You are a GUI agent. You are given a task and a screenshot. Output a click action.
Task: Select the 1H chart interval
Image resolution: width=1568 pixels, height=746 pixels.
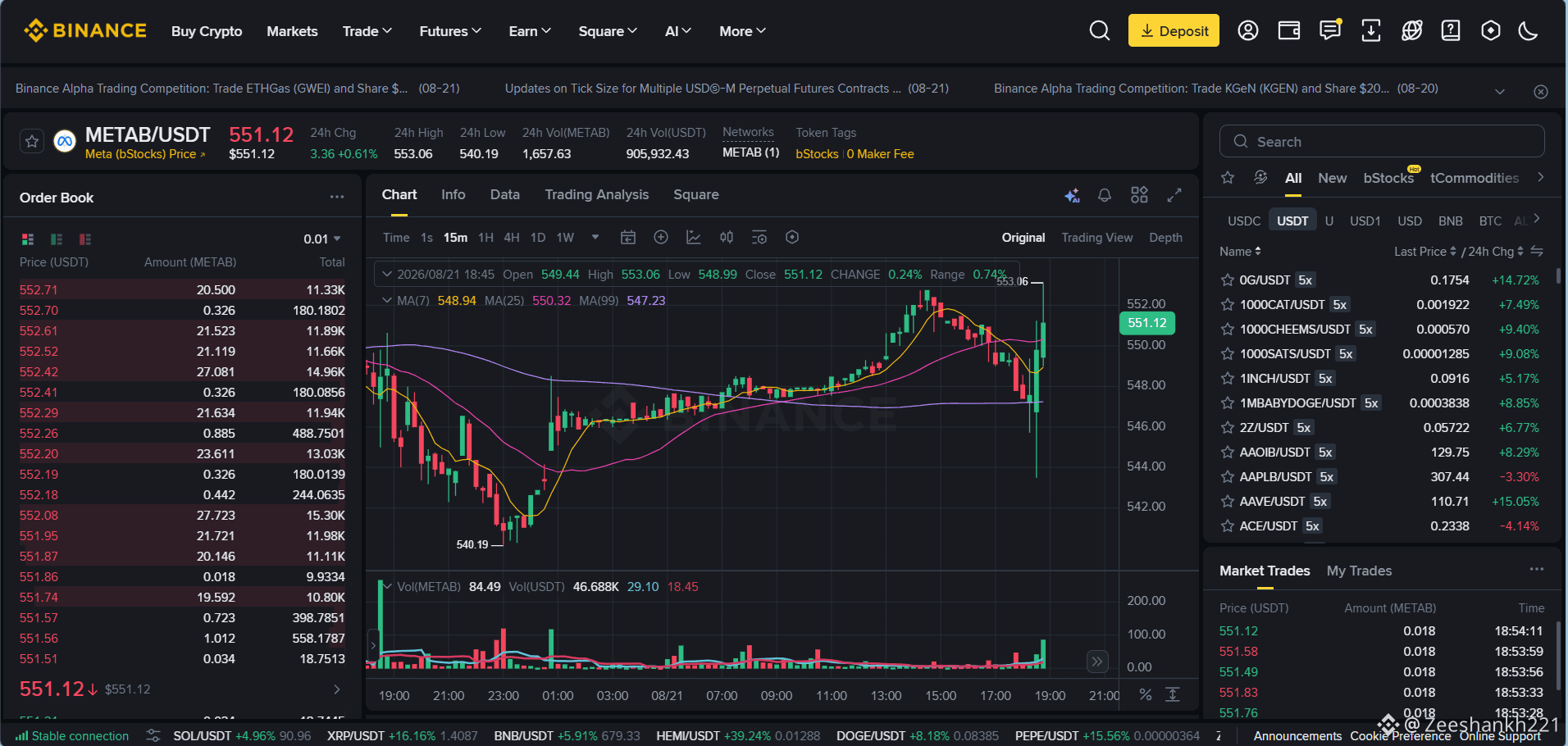tap(485, 238)
